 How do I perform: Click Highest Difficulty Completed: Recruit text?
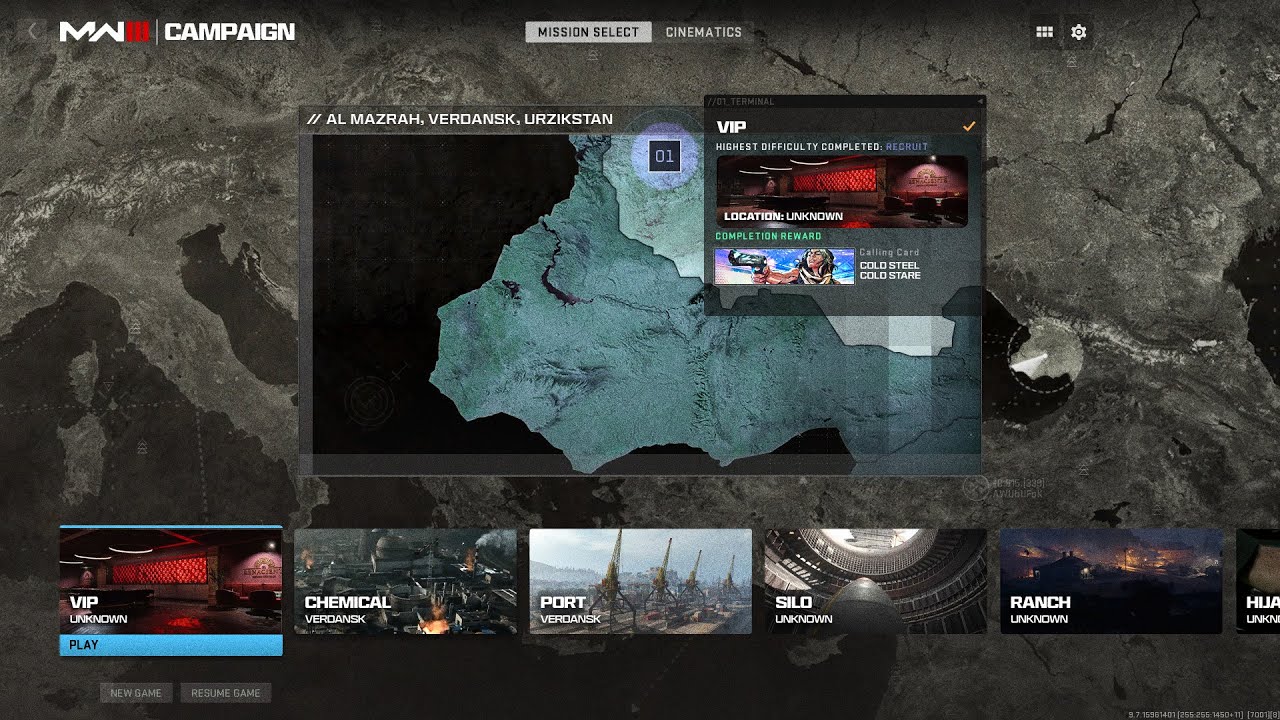pos(822,147)
